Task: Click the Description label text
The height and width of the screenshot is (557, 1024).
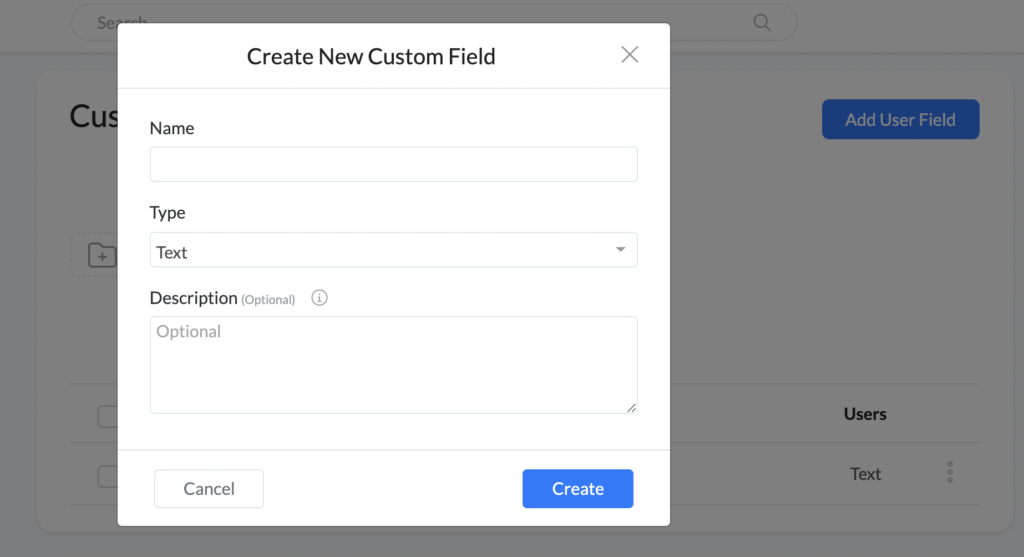Action: (193, 298)
